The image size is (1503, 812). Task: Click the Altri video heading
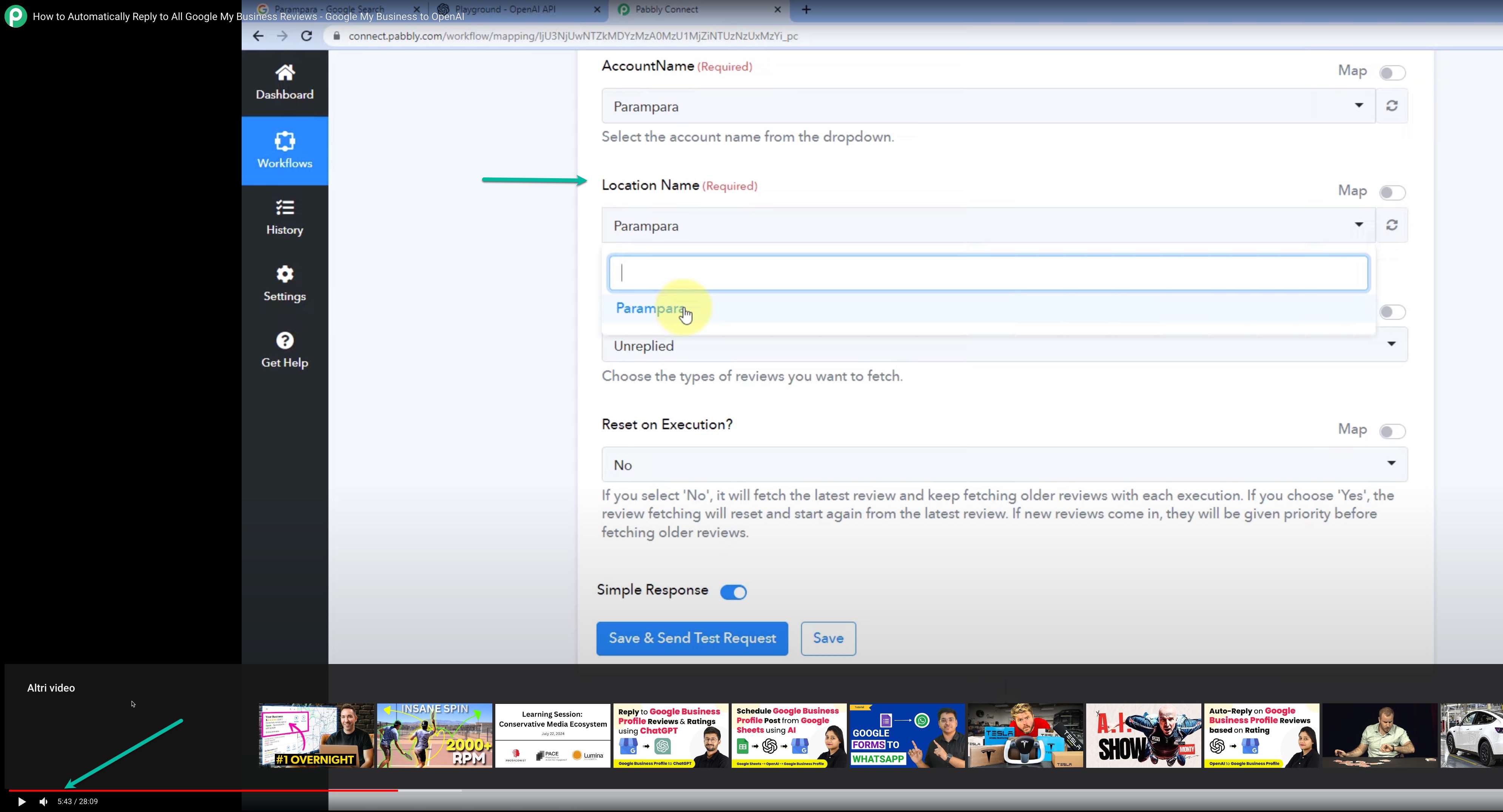click(x=51, y=688)
